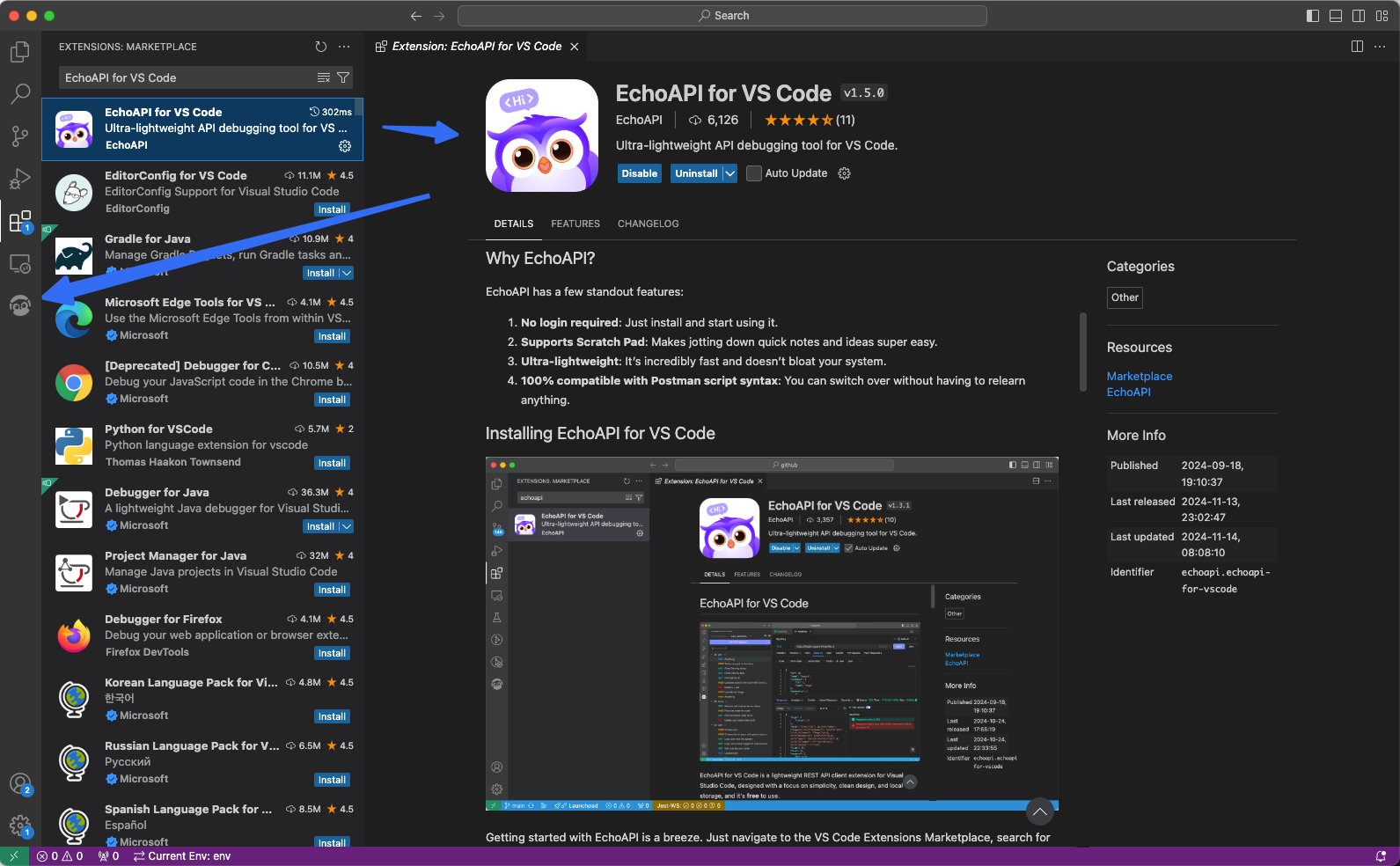1400x866 pixels.
Task: Uninstall the EchoAPI extension
Action: point(696,173)
